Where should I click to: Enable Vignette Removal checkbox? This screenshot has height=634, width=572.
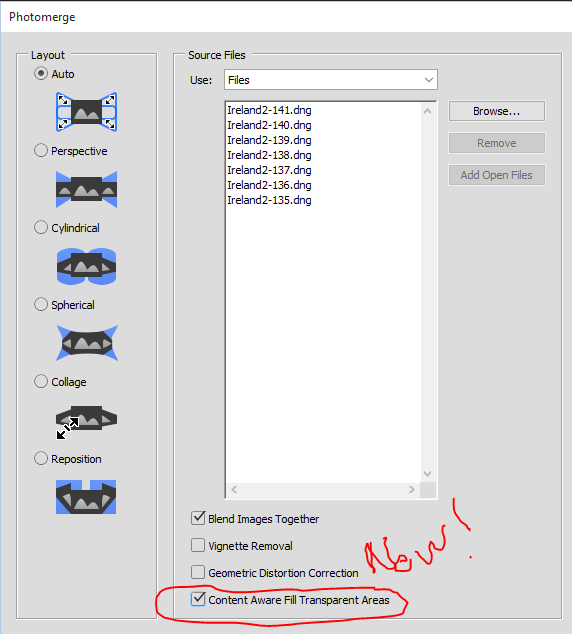[x=198, y=545]
